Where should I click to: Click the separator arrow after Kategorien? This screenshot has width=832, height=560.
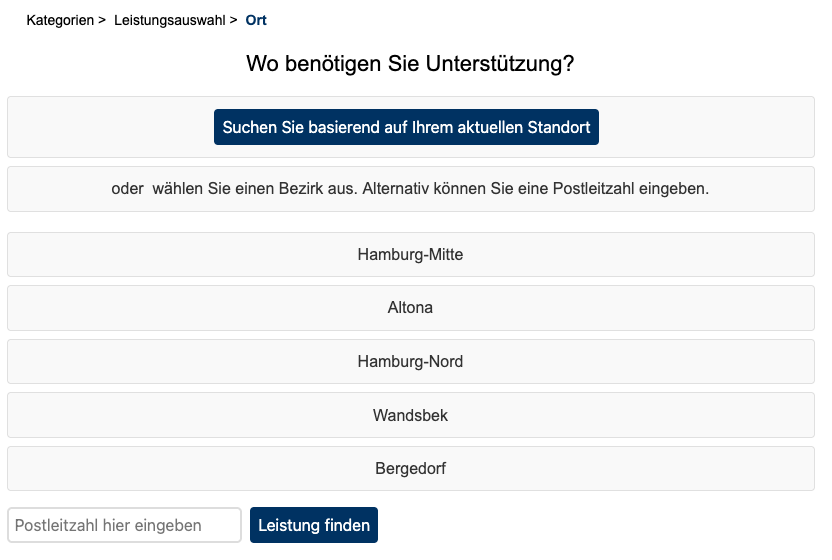[x=102, y=20]
